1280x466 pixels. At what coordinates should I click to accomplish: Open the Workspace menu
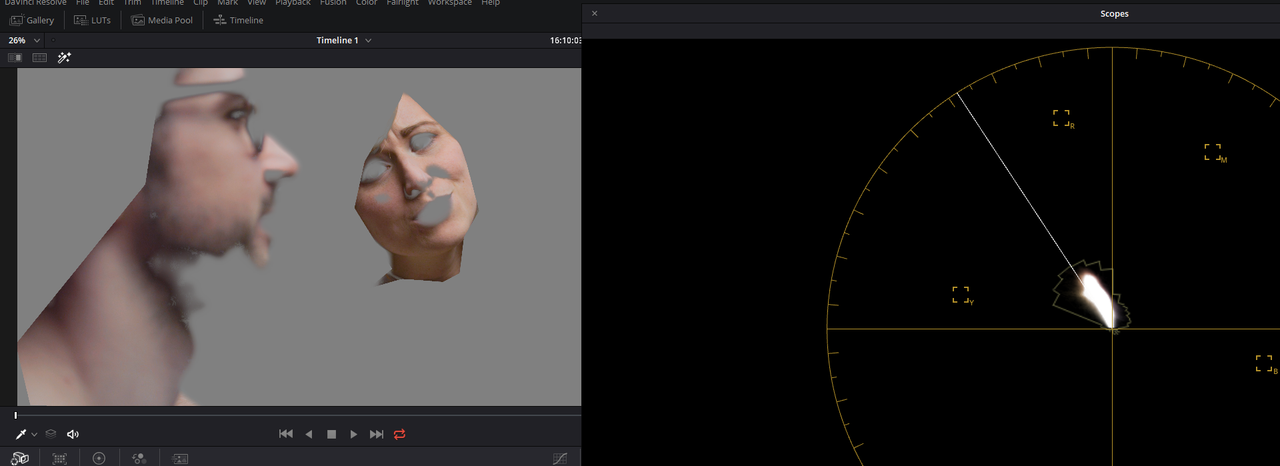(449, 3)
